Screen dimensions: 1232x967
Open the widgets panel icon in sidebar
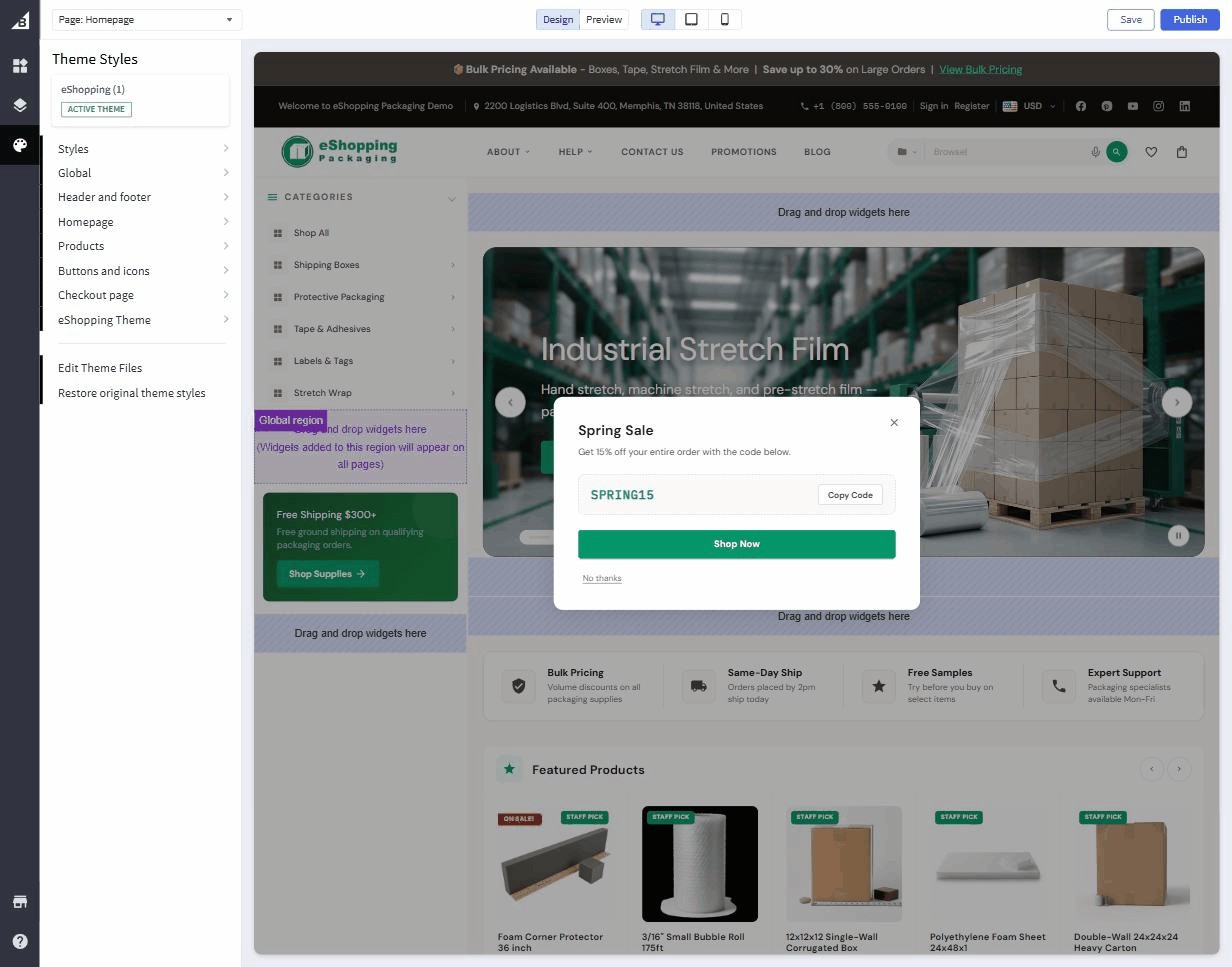[x=19, y=66]
